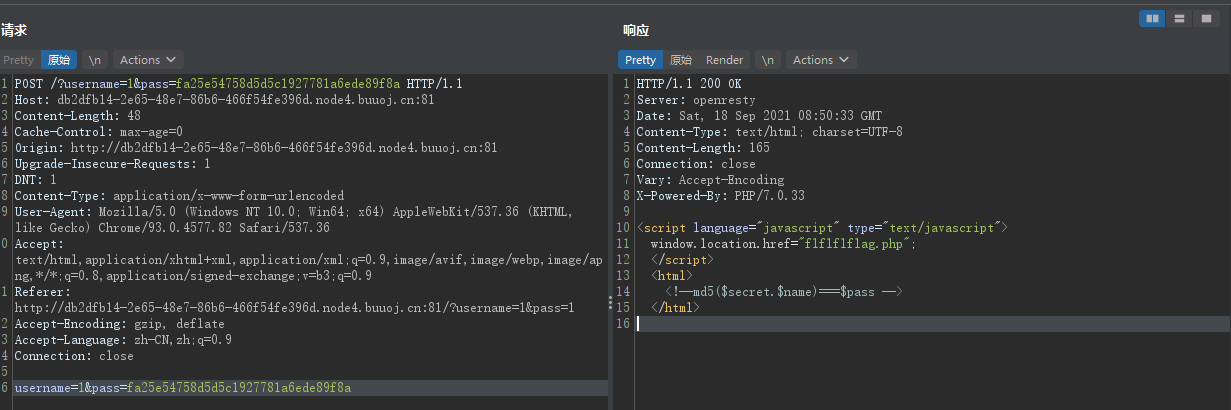Open the response Actions dropdown

point(821,60)
